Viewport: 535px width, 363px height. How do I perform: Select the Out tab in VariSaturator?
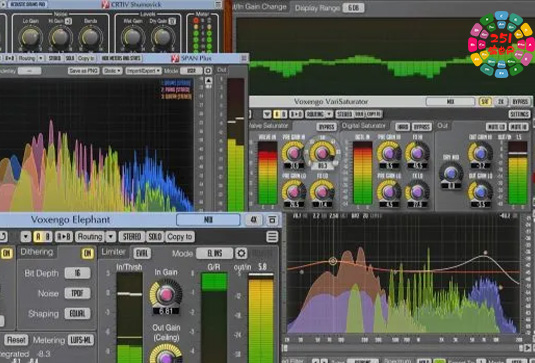tap(442, 126)
